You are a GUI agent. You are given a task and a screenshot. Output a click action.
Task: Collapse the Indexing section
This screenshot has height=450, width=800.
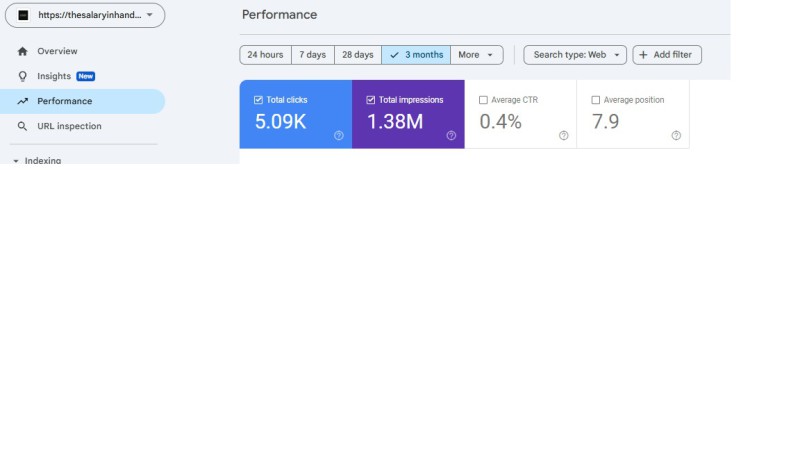coord(16,160)
